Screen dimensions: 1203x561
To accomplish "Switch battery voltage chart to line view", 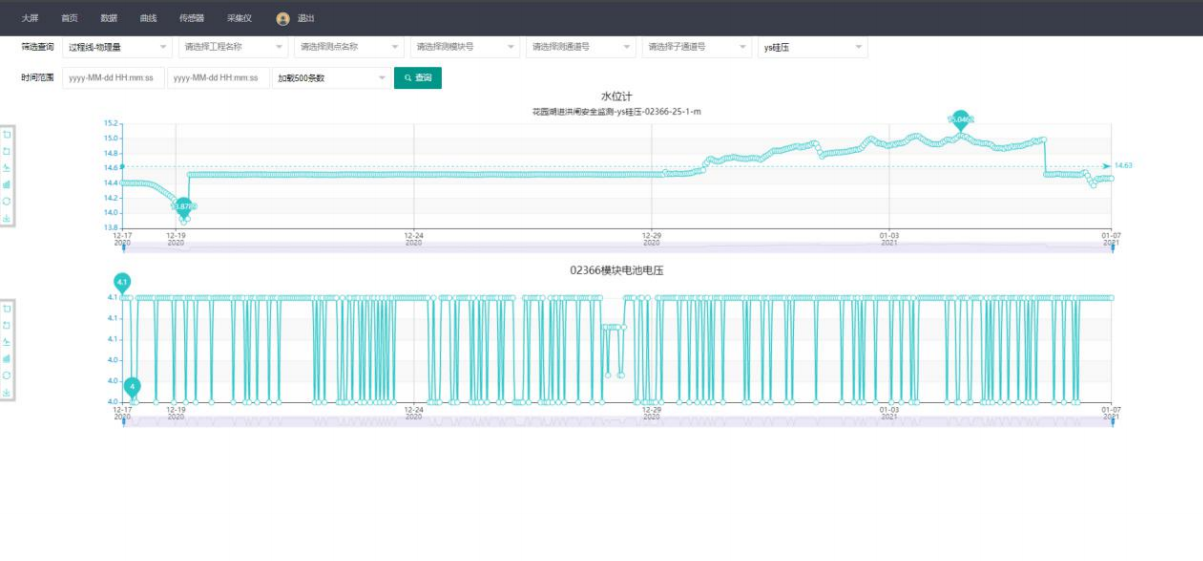I will [x=7, y=342].
